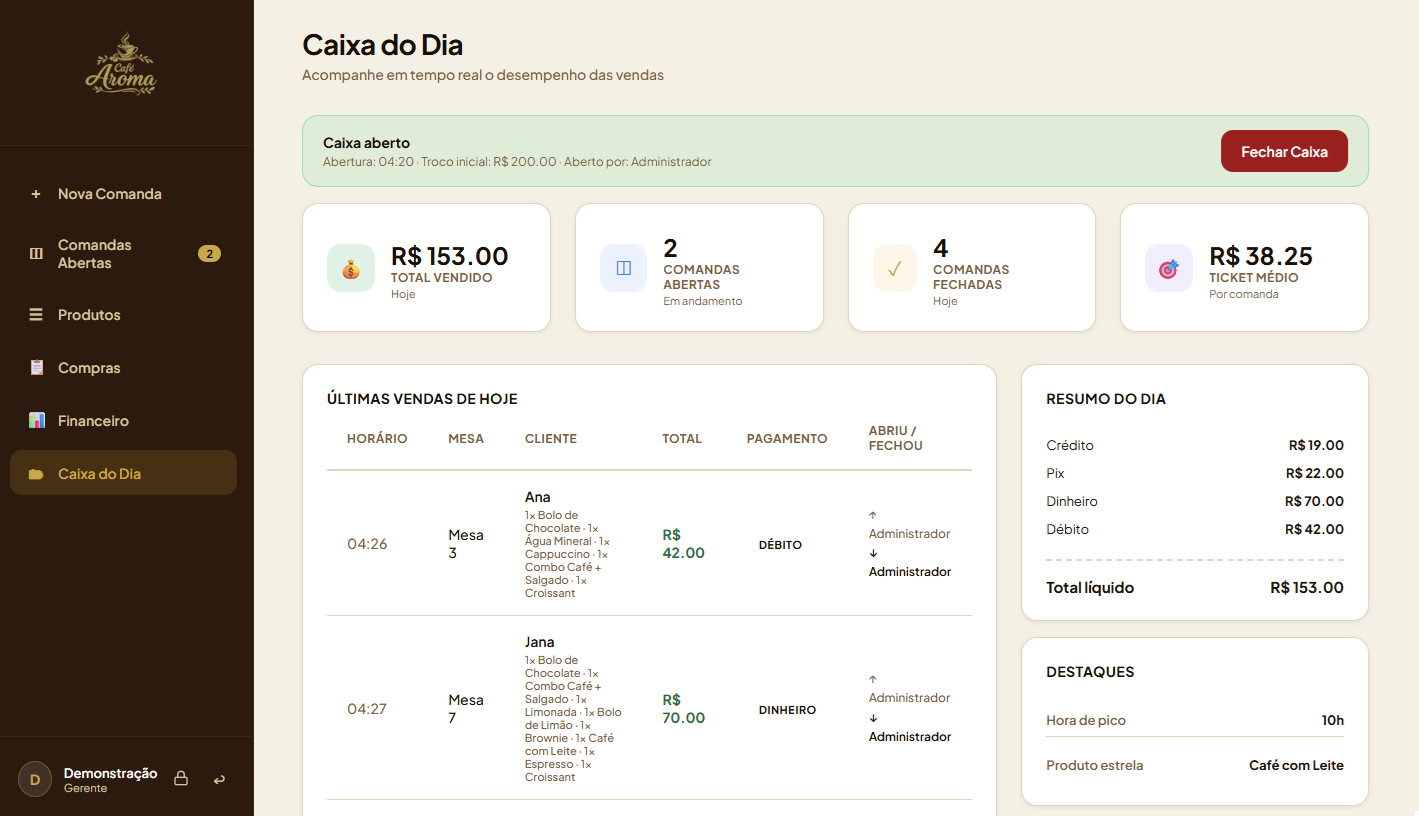Click the Mesa 3 cell

point(466,544)
